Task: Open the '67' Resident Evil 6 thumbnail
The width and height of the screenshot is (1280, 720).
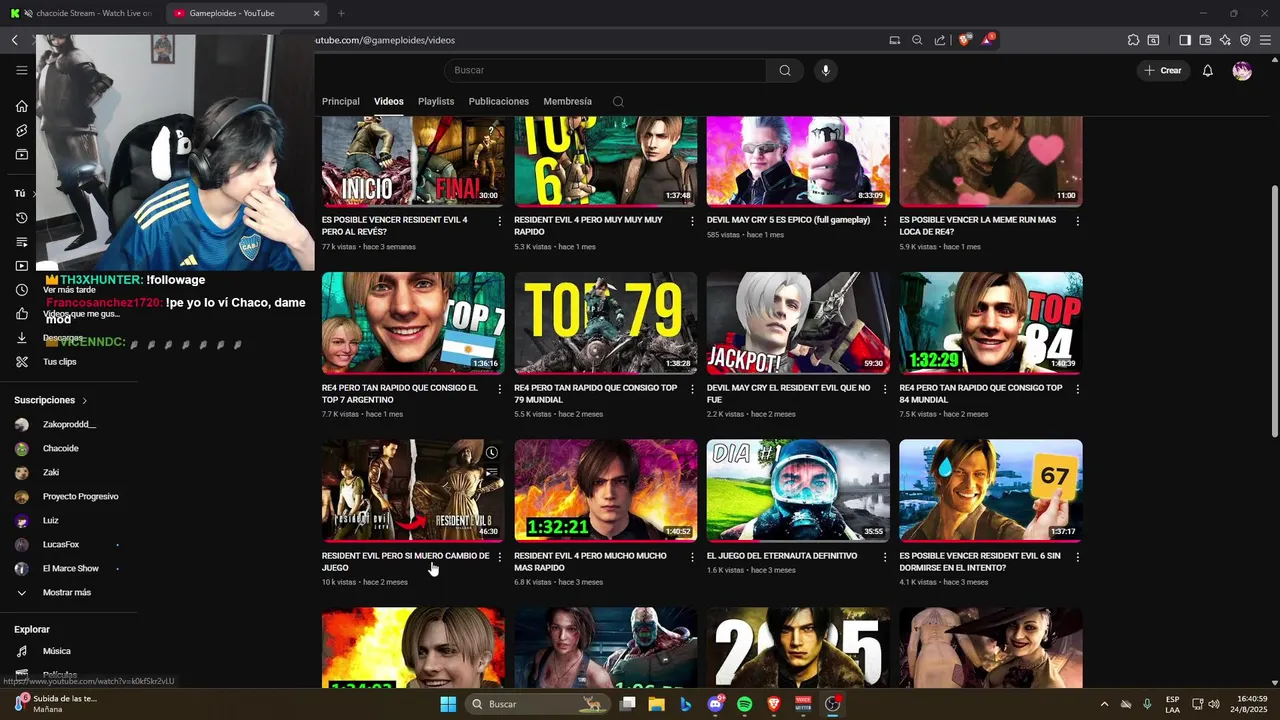Action: click(x=990, y=490)
